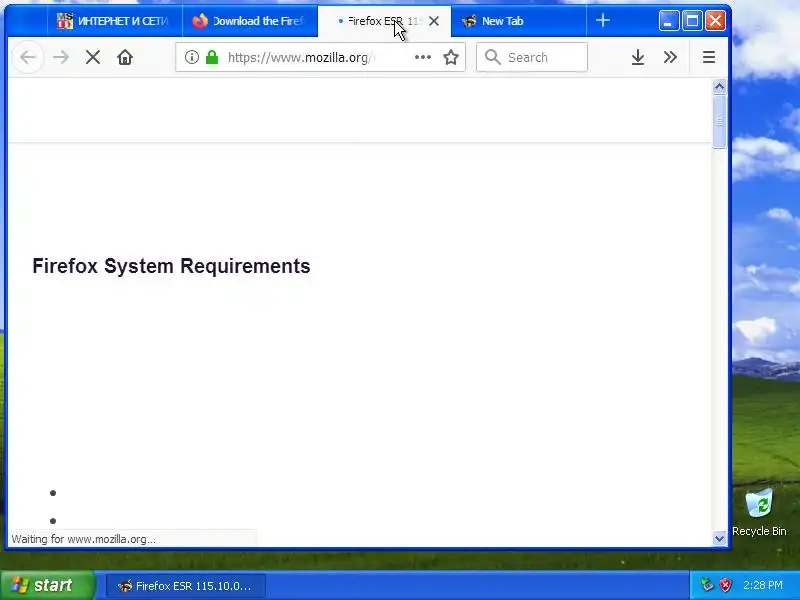Click the 2:28 PM system clock
Screen dimensions: 800x600
pyautogui.click(x=763, y=585)
